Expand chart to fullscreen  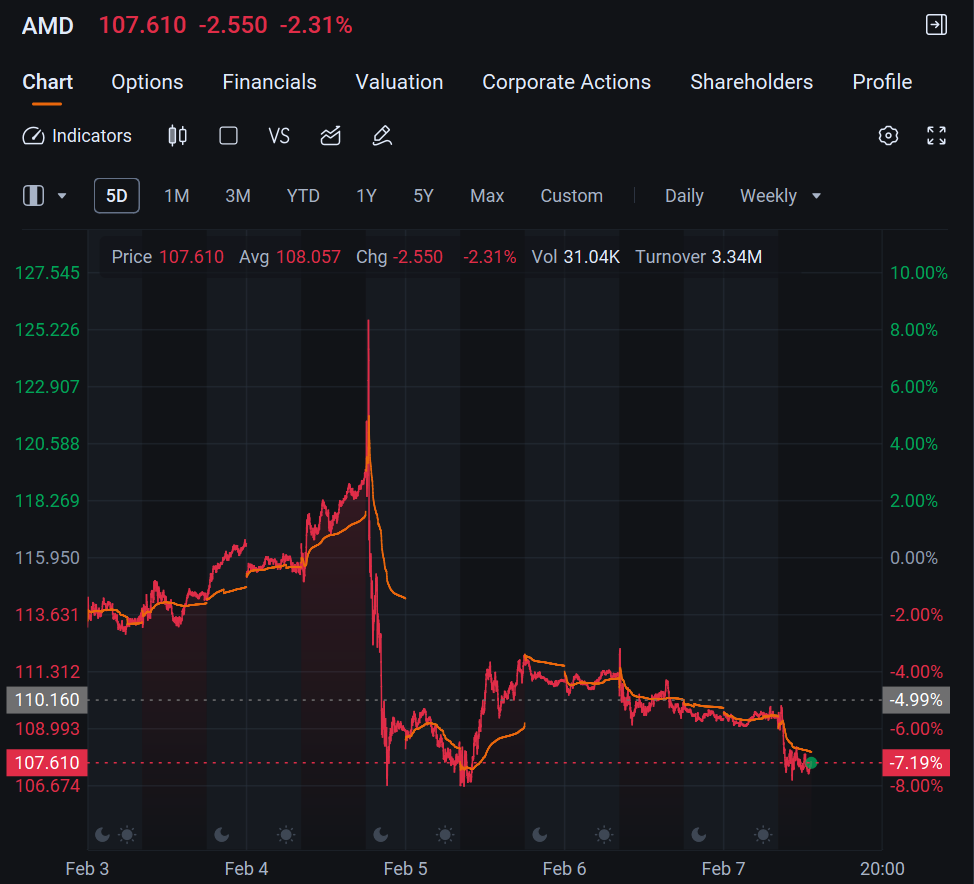point(936,135)
